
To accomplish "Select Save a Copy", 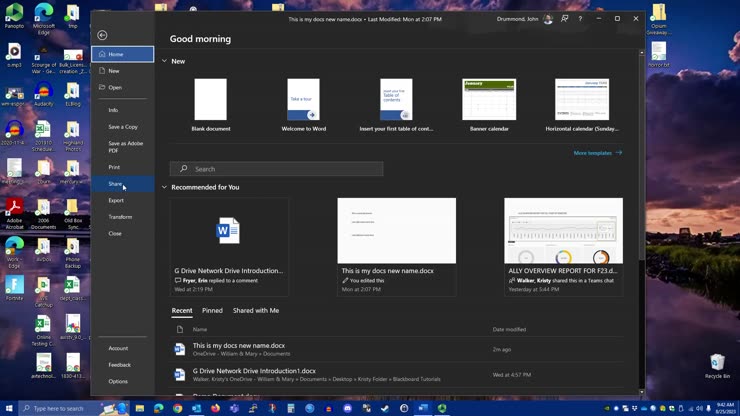I will point(123,127).
